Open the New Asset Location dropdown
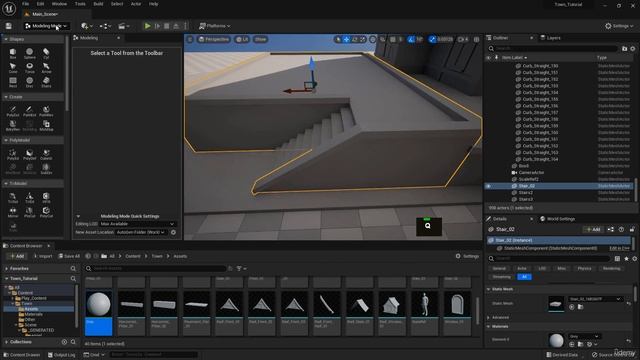The width and height of the screenshot is (640, 360). [x=141, y=232]
